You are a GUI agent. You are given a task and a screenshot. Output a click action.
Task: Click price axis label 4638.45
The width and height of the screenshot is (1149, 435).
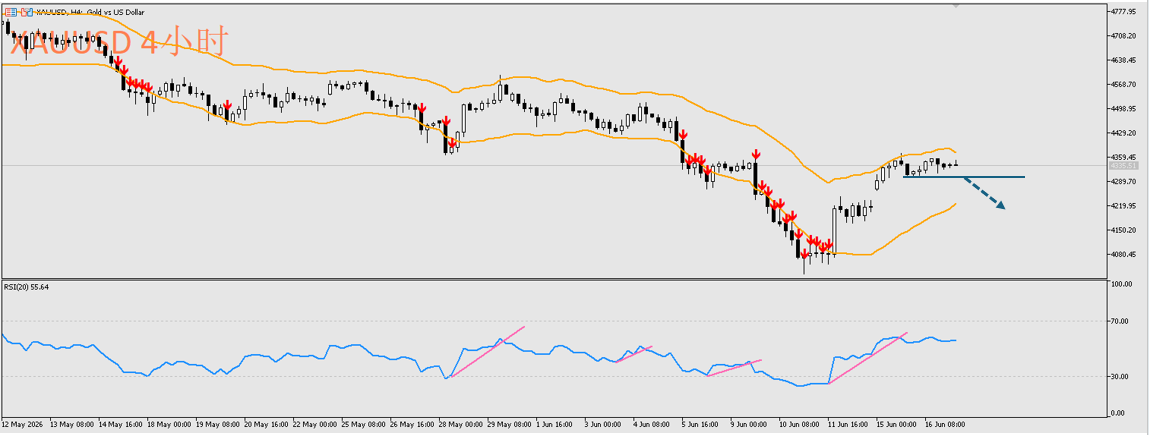click(1122, 60)
